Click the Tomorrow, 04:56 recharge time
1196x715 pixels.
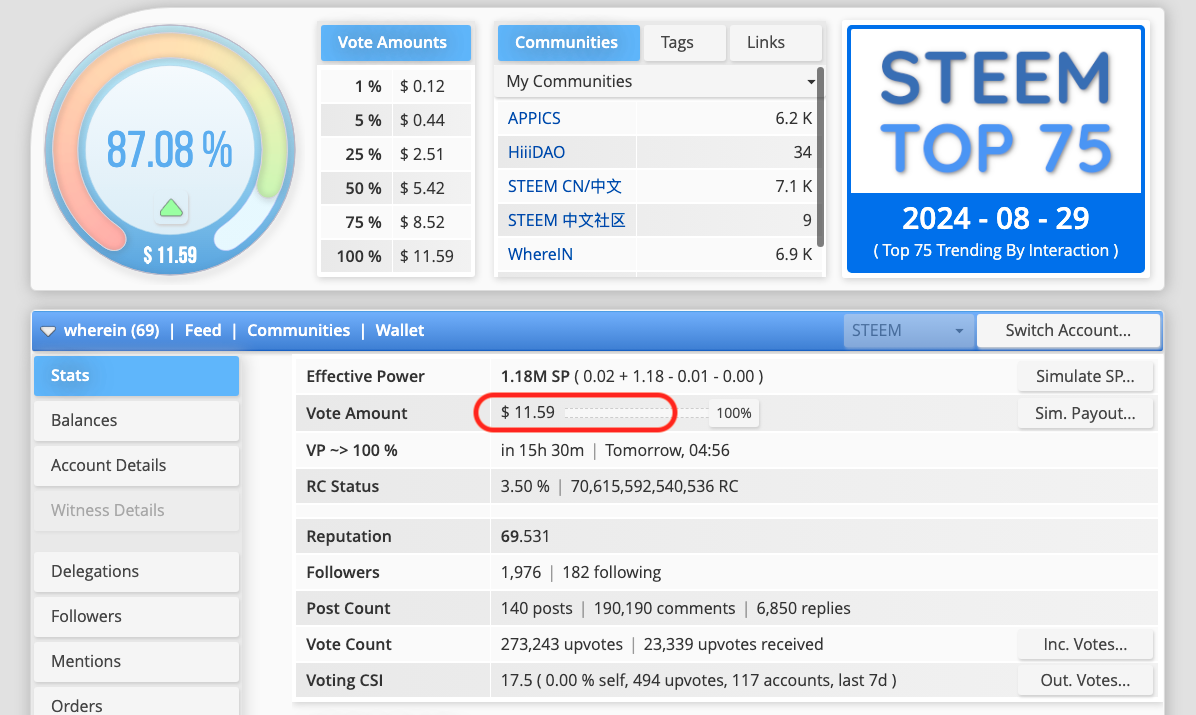point(667,450)
